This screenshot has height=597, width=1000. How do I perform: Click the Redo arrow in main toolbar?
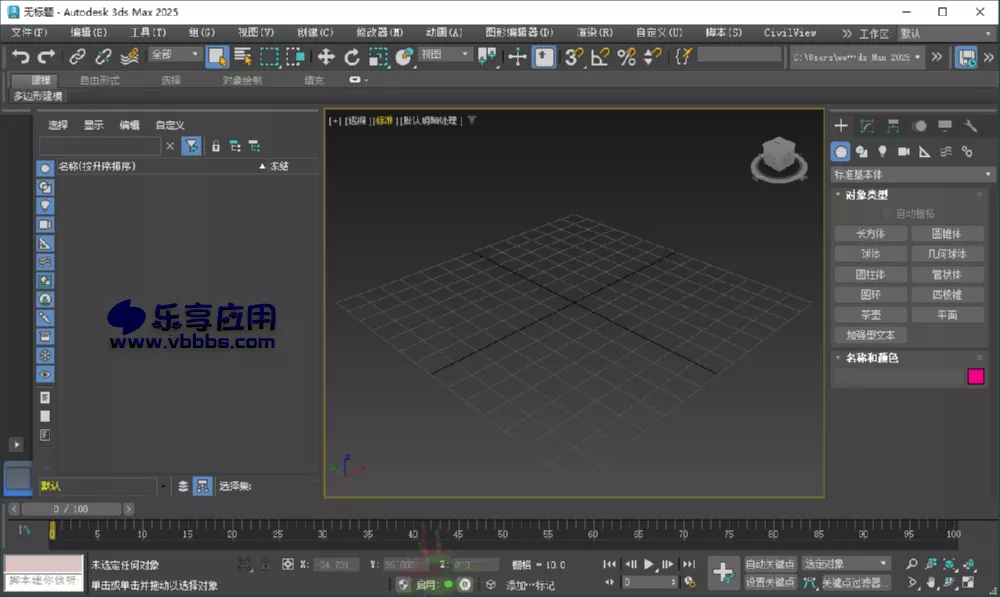(46, 57)
